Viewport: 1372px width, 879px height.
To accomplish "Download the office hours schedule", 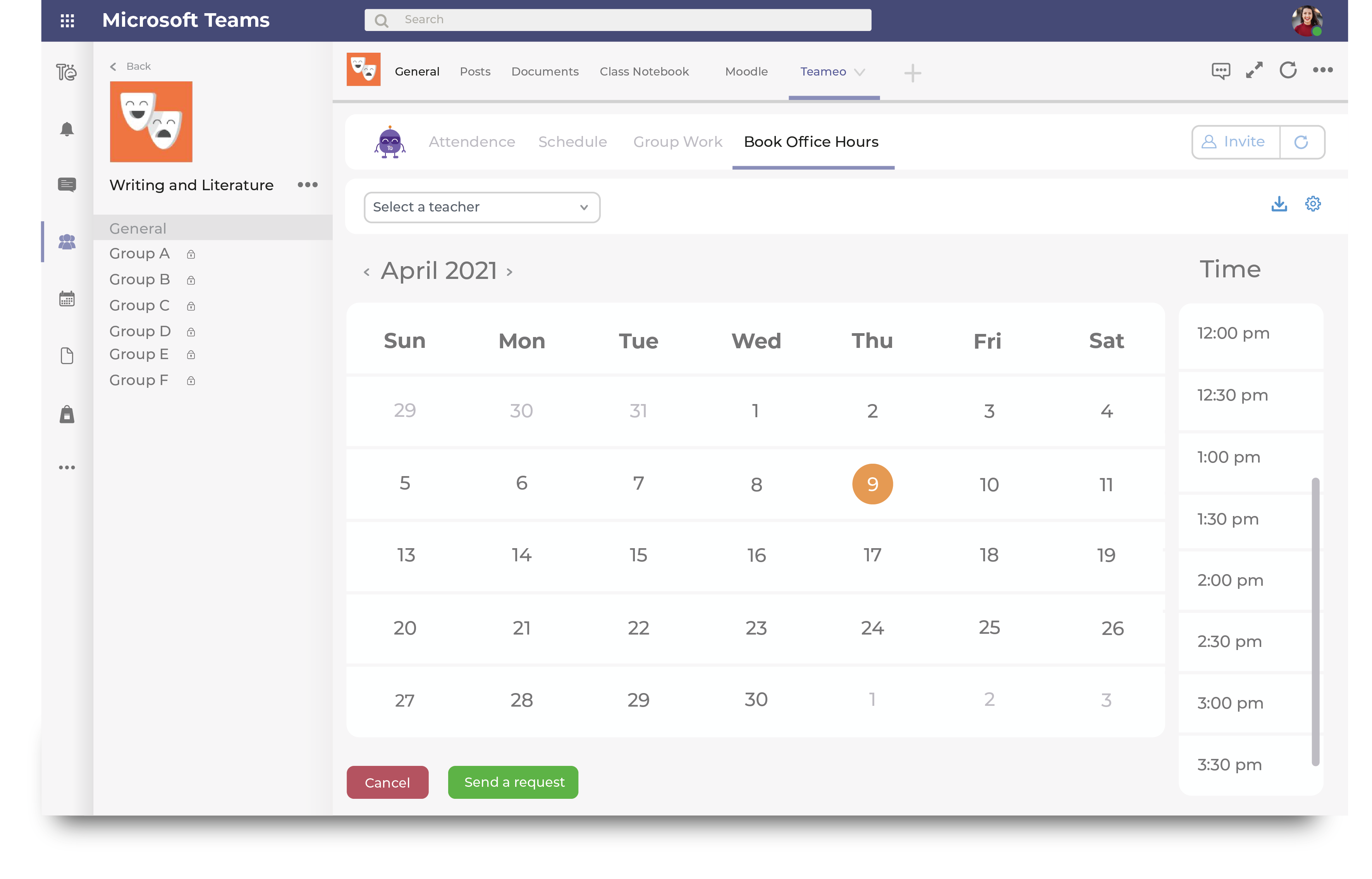I will click(1279, 204).
